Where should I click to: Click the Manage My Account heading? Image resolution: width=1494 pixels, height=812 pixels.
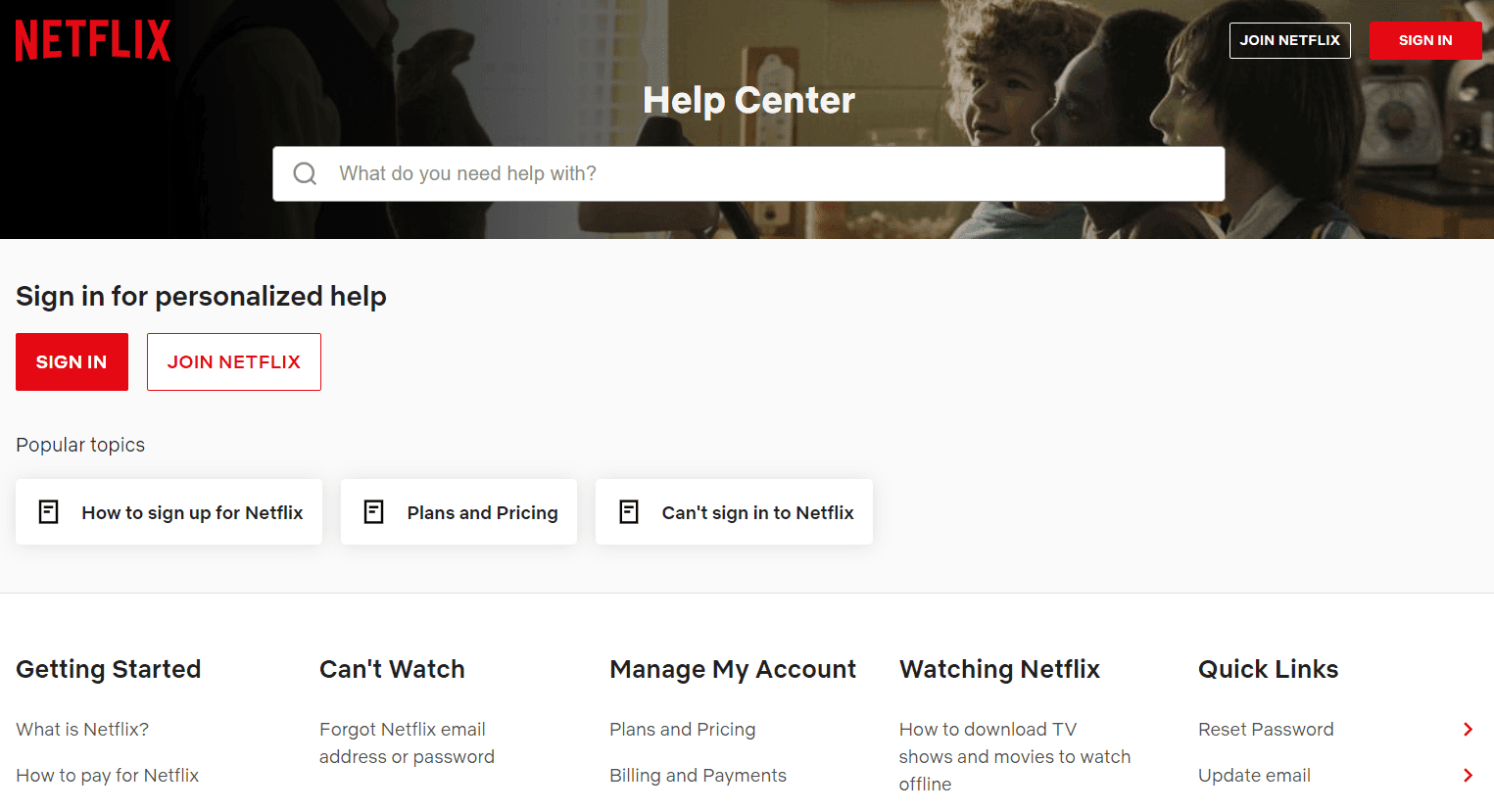click(733, 669)
